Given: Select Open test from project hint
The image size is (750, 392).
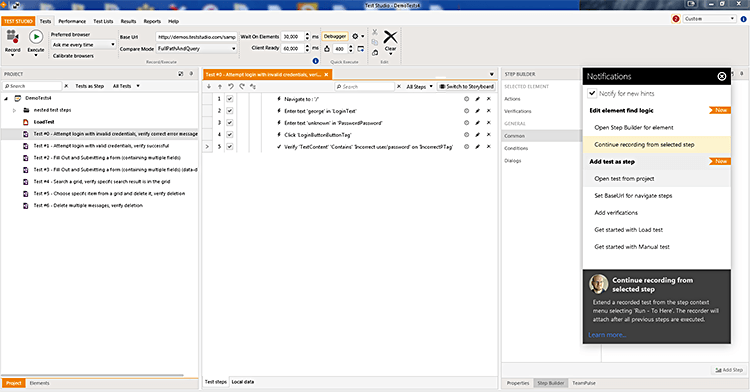Looking at the screenshot, I should tap(624, 179).
